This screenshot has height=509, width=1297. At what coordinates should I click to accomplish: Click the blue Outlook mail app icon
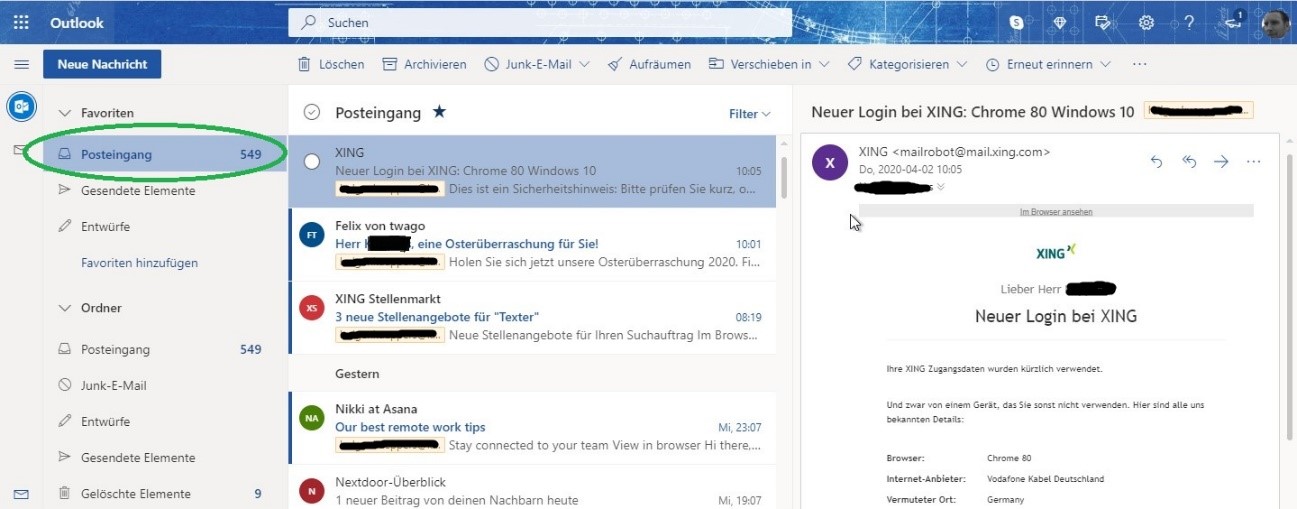point(21,106)
